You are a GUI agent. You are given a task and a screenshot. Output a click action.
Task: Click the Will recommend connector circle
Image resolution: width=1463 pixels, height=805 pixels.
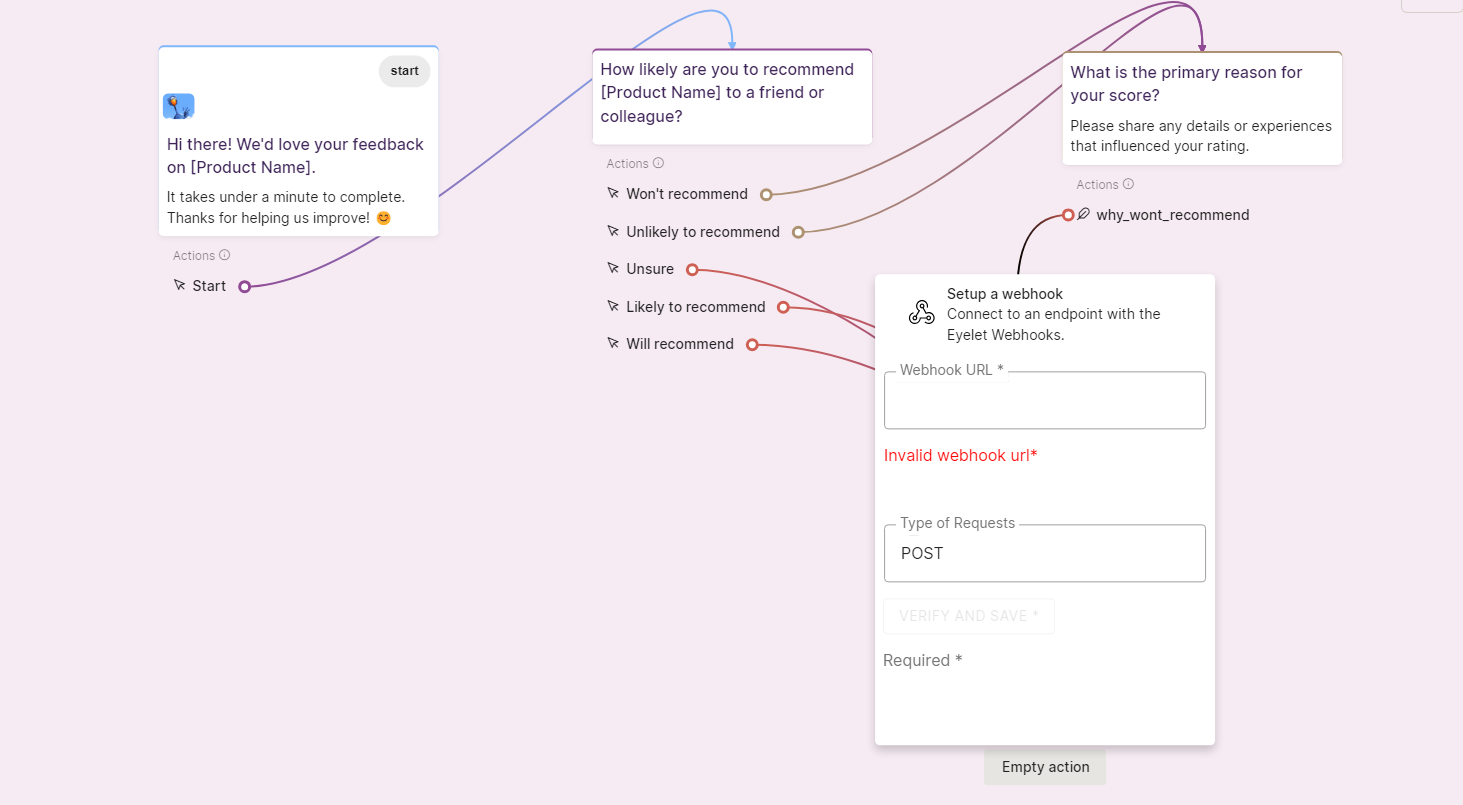pyautogui.click(x=752, y=345)
